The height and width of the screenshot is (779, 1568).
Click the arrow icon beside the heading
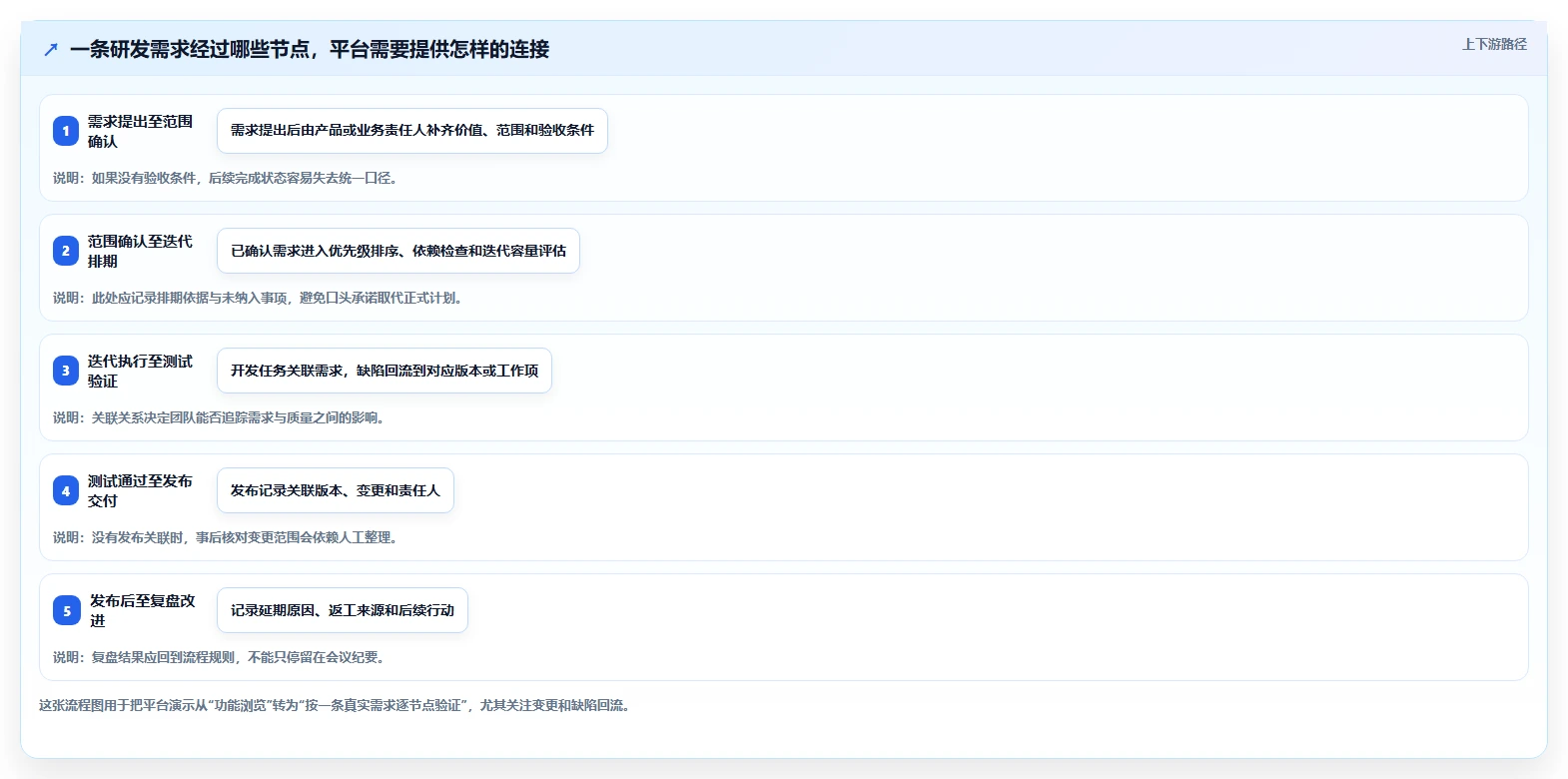[x=51, y=49]
